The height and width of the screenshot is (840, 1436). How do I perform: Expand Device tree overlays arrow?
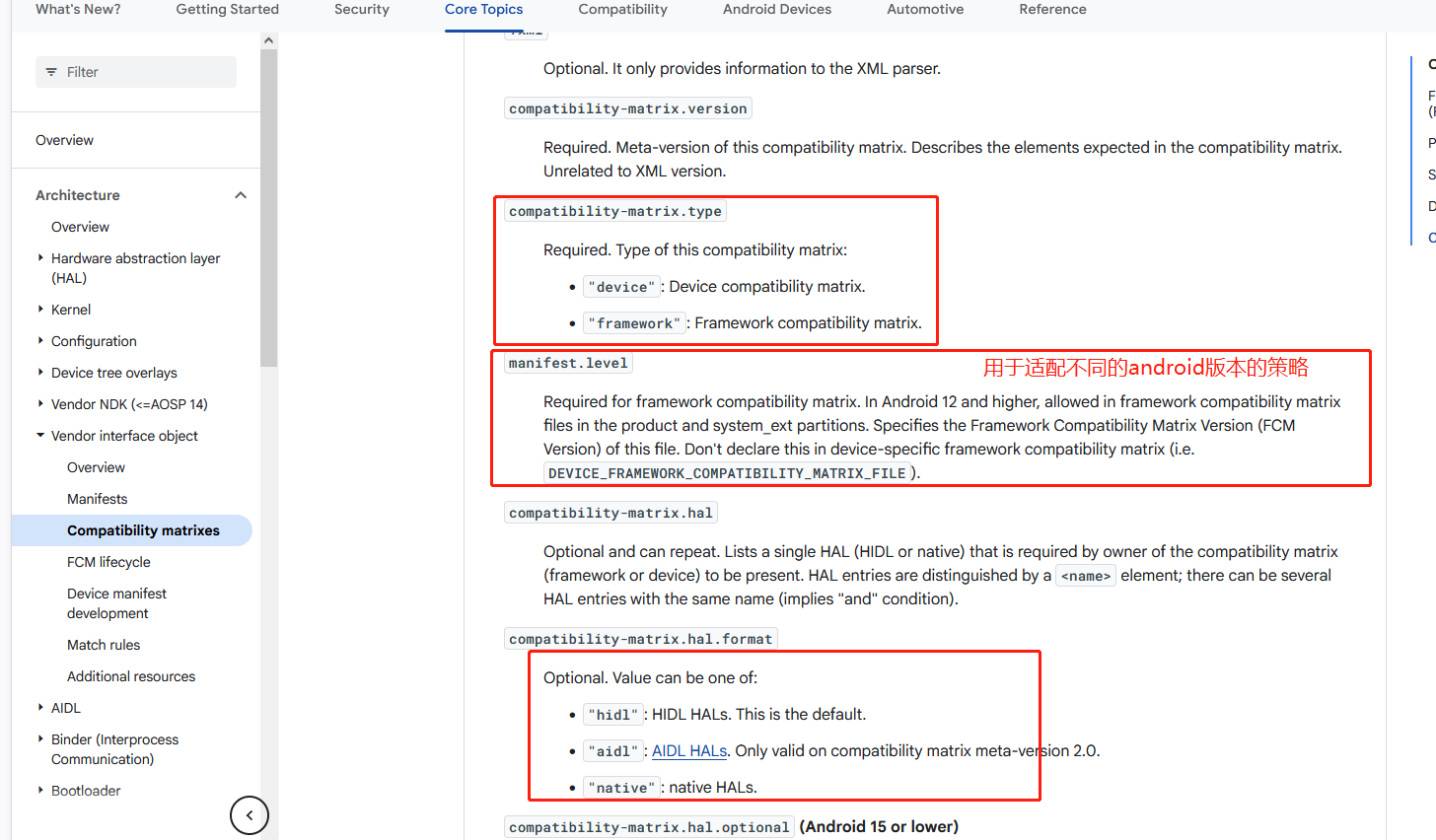point(40,373)
